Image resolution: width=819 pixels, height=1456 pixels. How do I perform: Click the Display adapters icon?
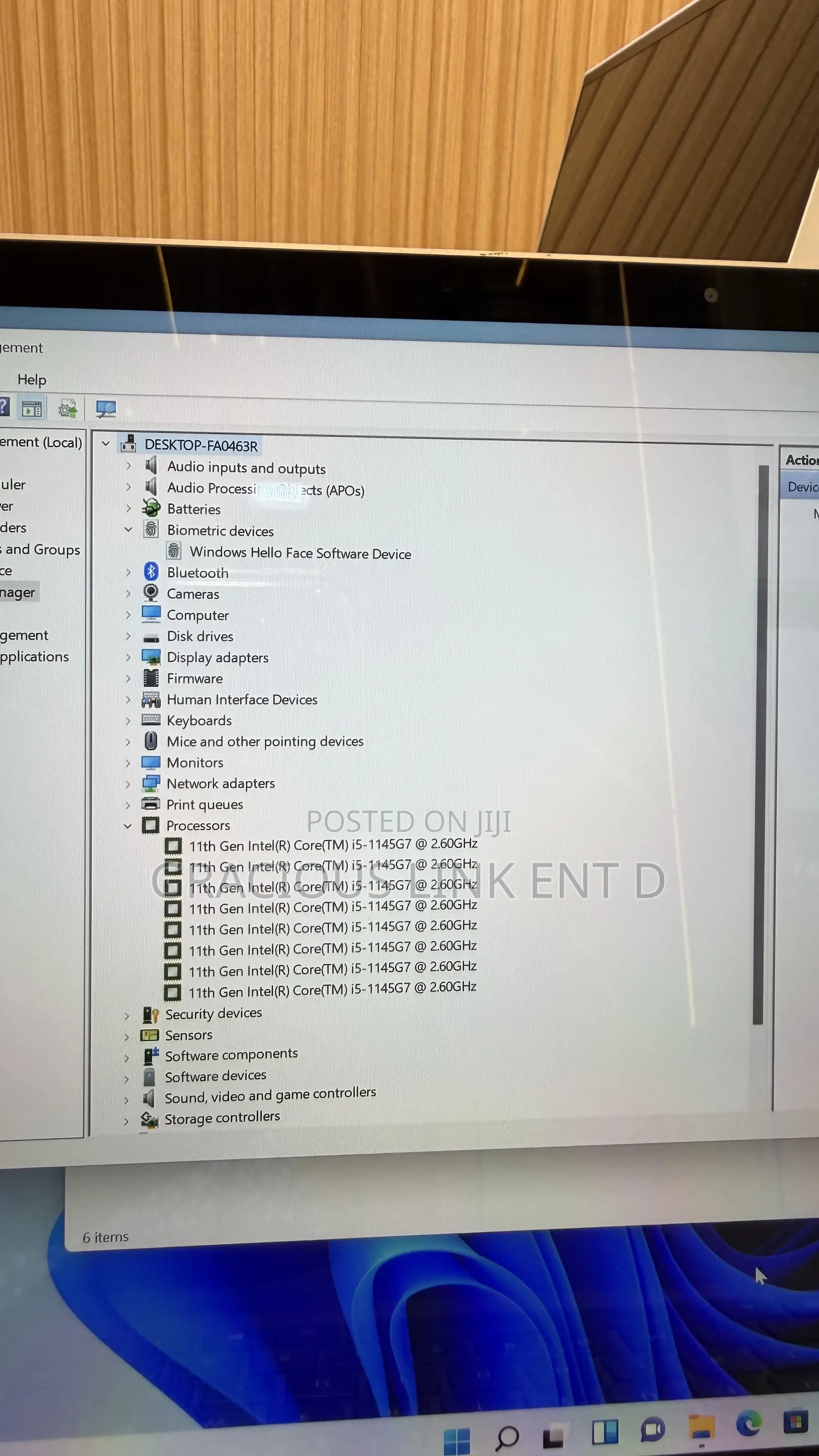pos(151,656)
